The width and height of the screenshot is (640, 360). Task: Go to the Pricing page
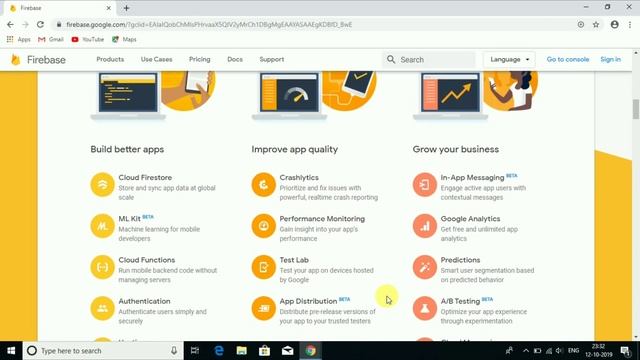coord(200,59)
